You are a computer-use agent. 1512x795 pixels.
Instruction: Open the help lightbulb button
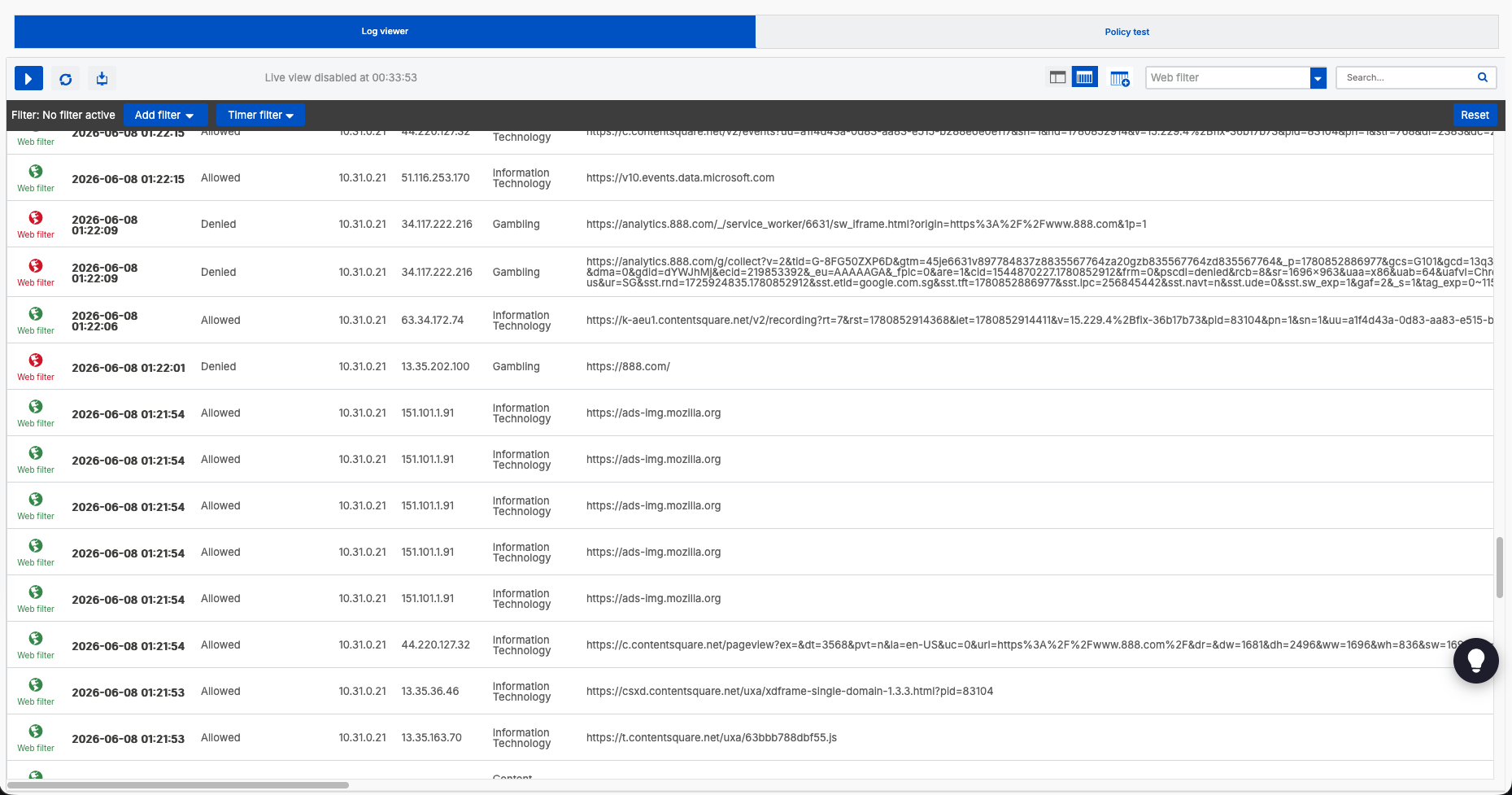pyautogui.click(x=1475, y=661)
